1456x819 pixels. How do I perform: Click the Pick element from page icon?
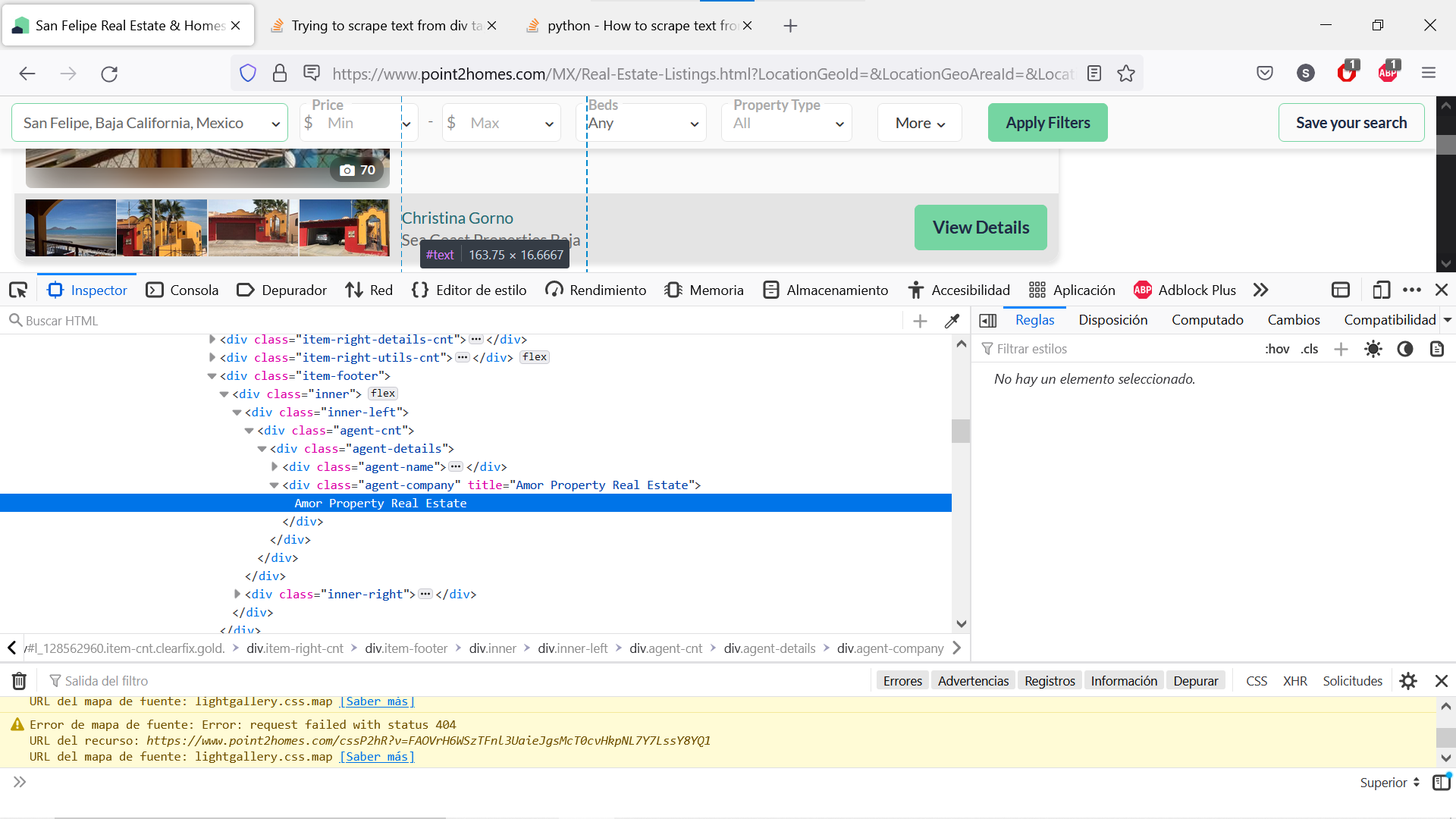pyautogui.click(x=18, y=289)
